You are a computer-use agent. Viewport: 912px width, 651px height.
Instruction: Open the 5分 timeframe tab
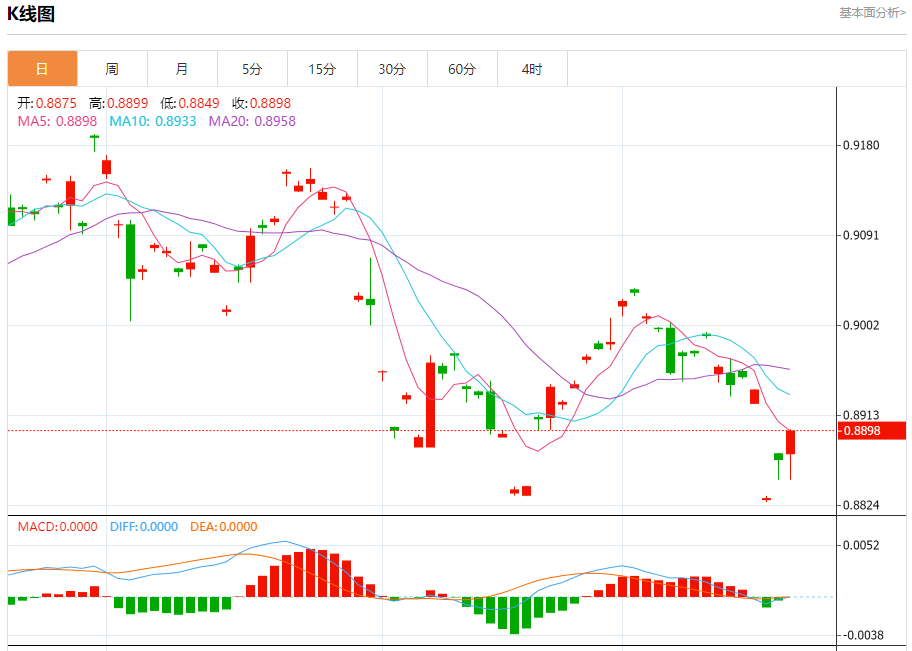tap(252, 69)
